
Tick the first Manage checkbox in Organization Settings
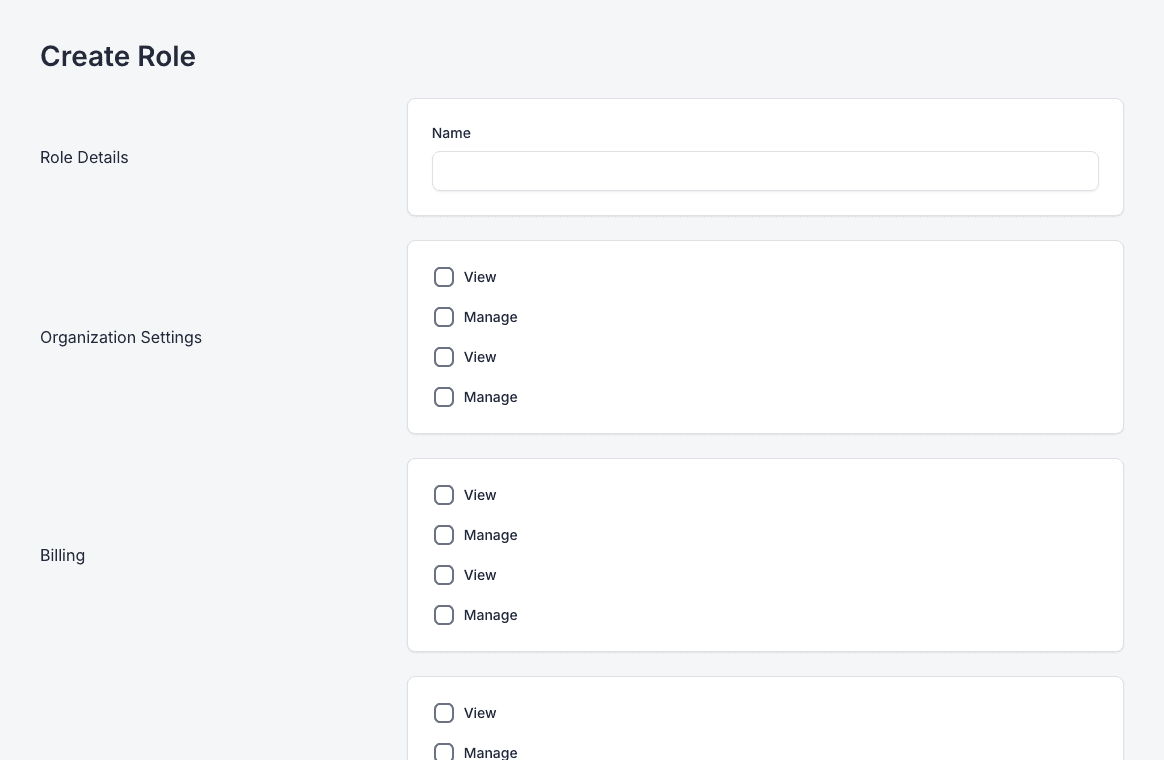444,317
